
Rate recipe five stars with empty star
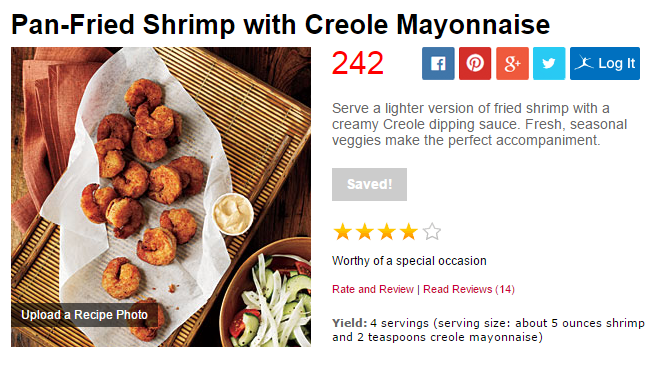click(x=432, y=232)
